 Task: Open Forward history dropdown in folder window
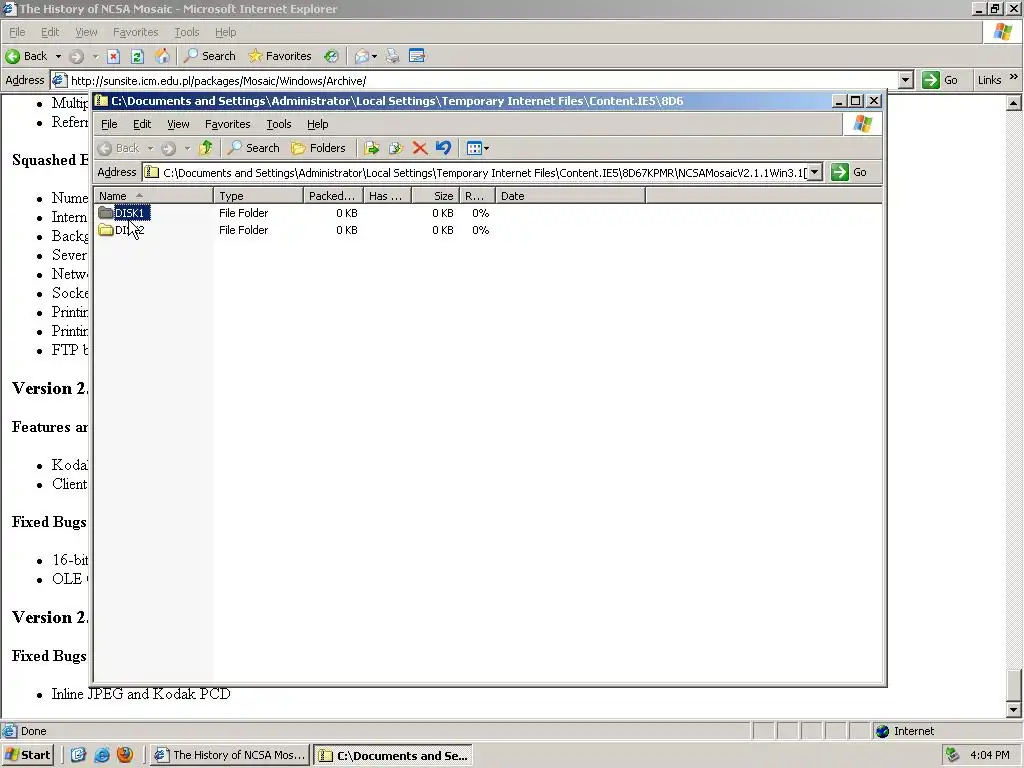point(187,148)
